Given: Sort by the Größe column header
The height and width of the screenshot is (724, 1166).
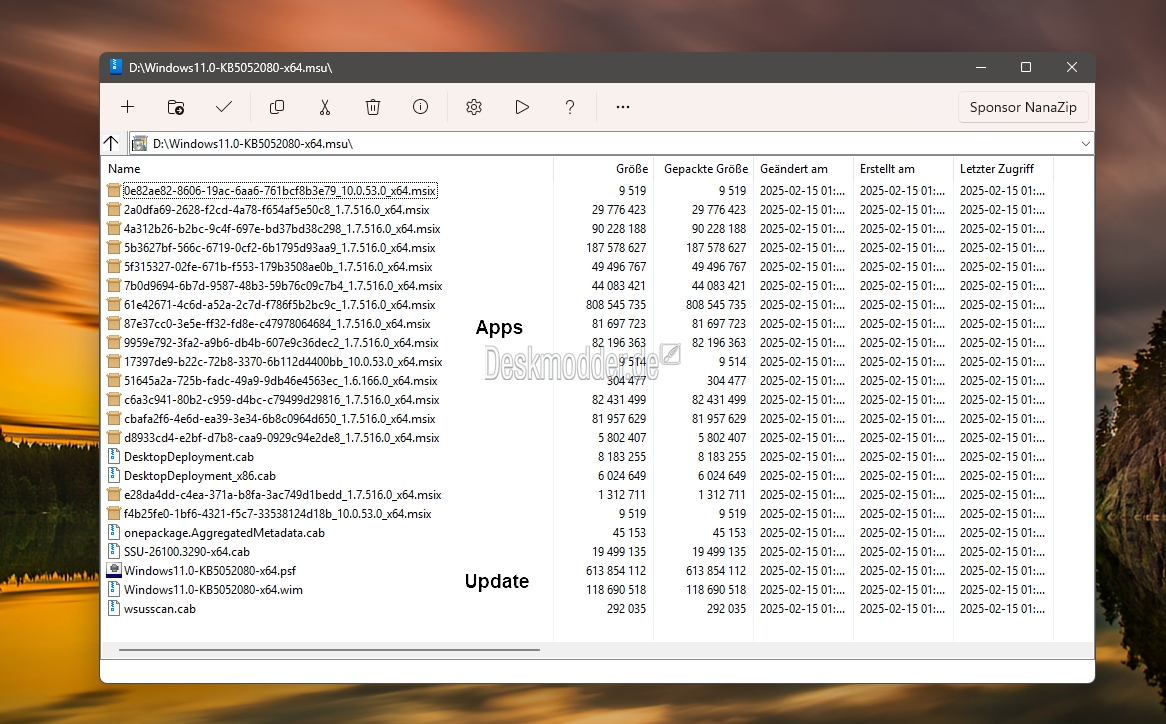Looking at the screenshot, I should [631, 169].
